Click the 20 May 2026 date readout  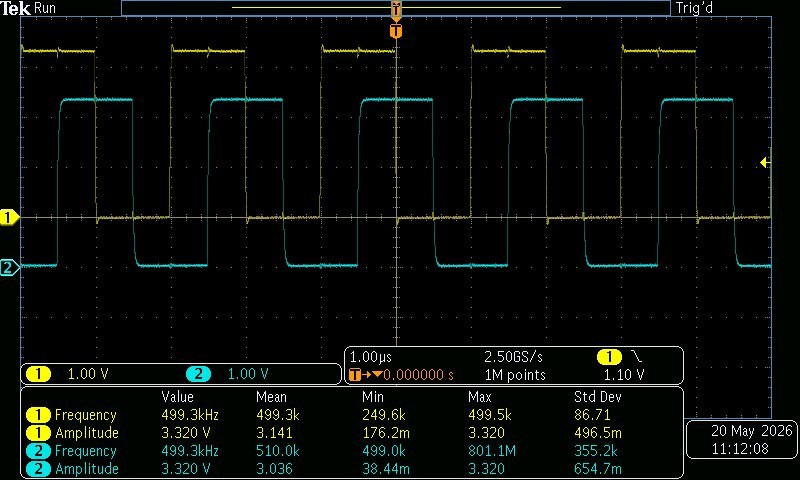(752, 431)
